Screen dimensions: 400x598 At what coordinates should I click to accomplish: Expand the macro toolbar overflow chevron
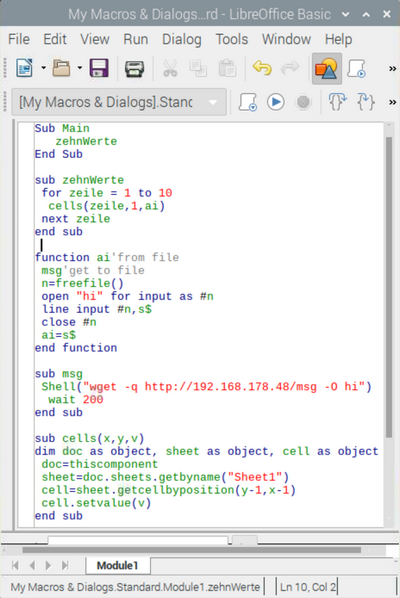click(392, 102)
